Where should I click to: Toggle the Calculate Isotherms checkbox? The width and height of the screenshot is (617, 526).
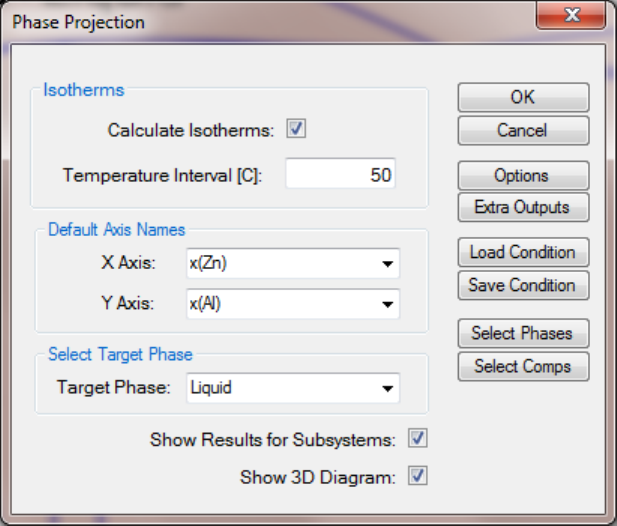296,129
